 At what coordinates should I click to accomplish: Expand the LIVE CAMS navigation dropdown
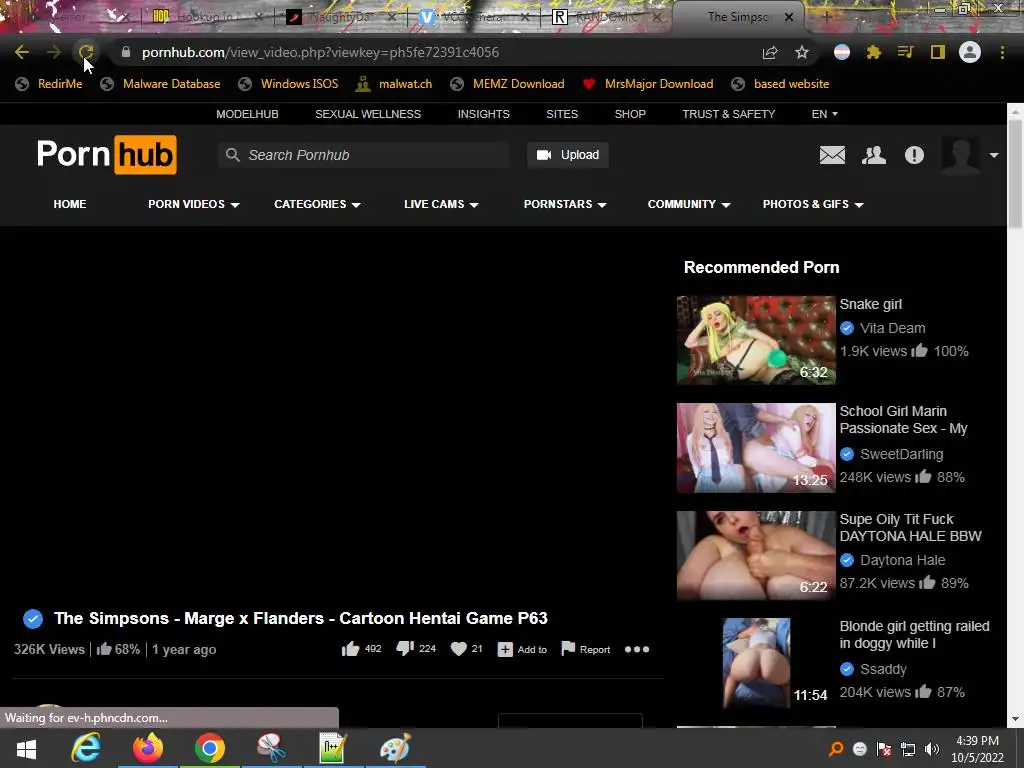[x=441, y=204]
